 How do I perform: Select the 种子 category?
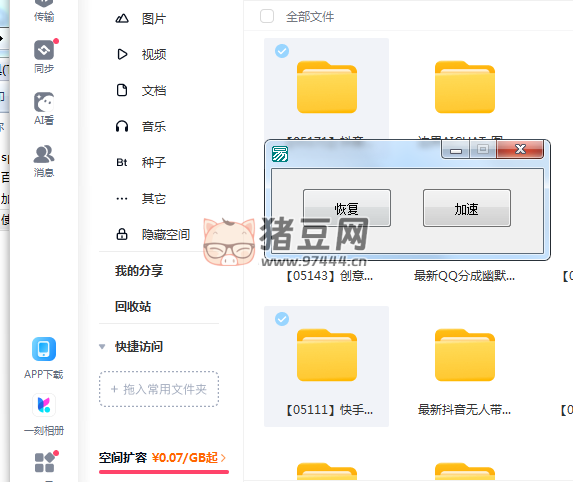coord(154,162)
